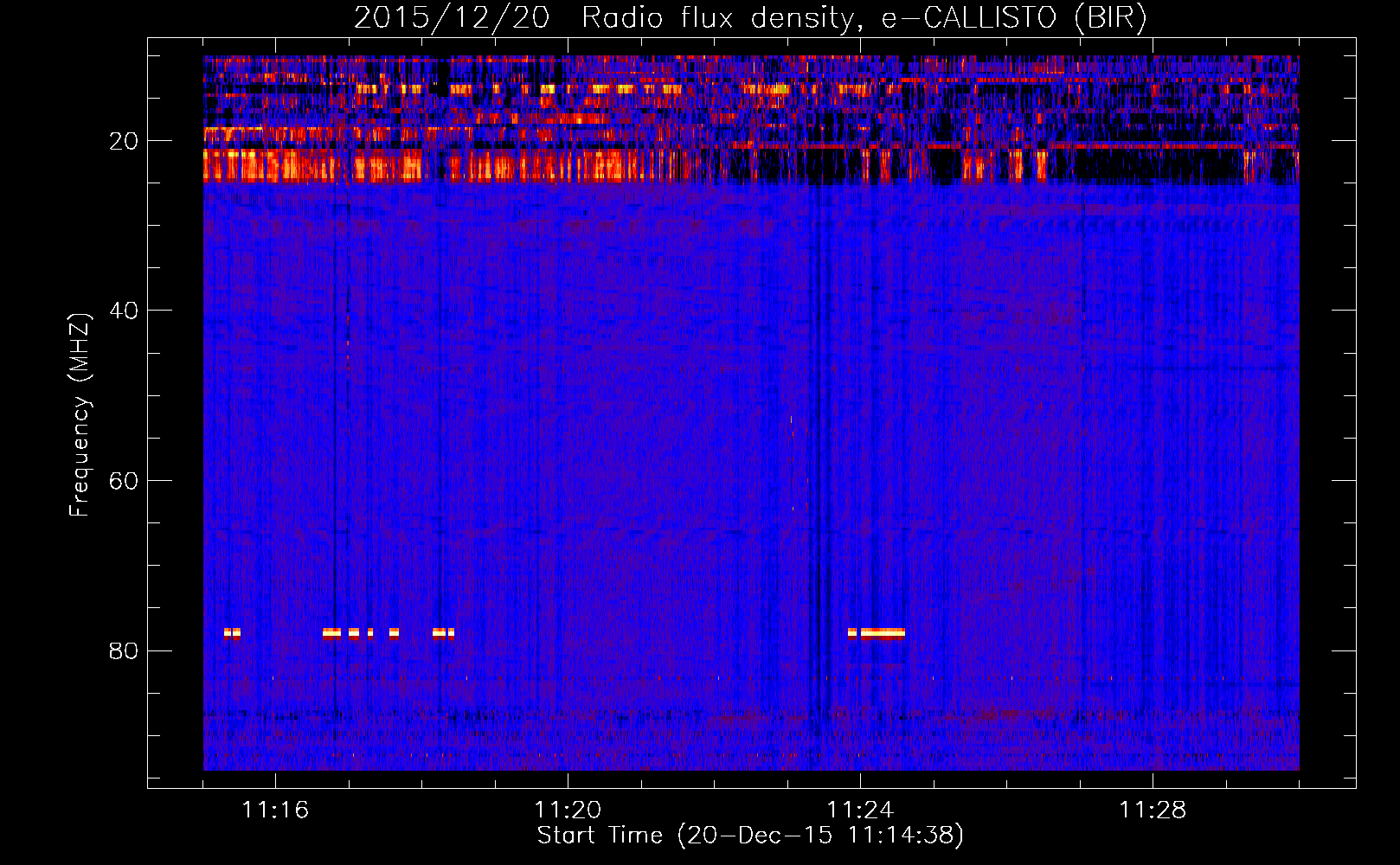The width and height of the screenshot is (1400, 865).
Task: Click the '11:20' time tick label
Action: click(568, 811)
